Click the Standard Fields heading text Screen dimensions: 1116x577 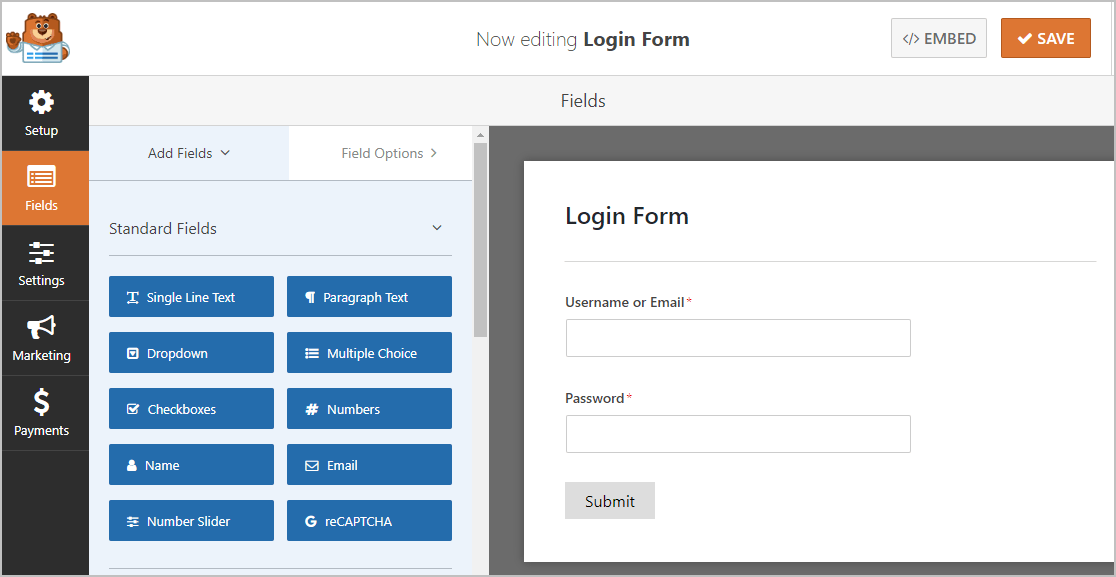pos(163,229)
